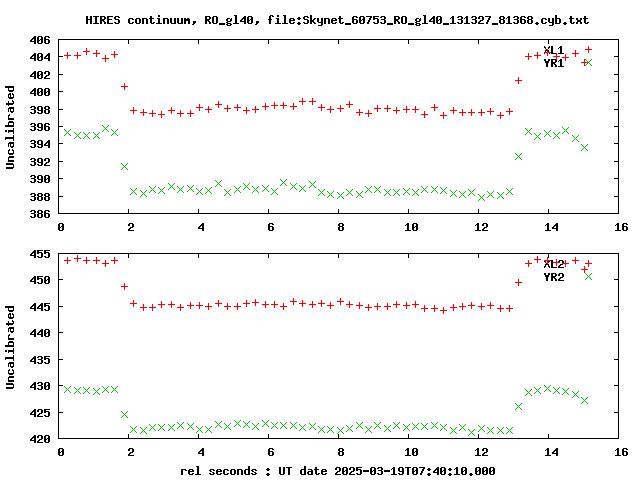Click the red plus at 400.5 top plot

[124, 87]
